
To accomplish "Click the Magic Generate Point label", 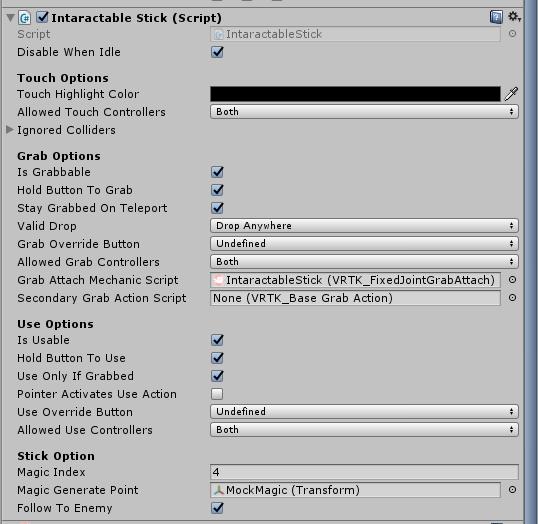I will tap(78, 490).
